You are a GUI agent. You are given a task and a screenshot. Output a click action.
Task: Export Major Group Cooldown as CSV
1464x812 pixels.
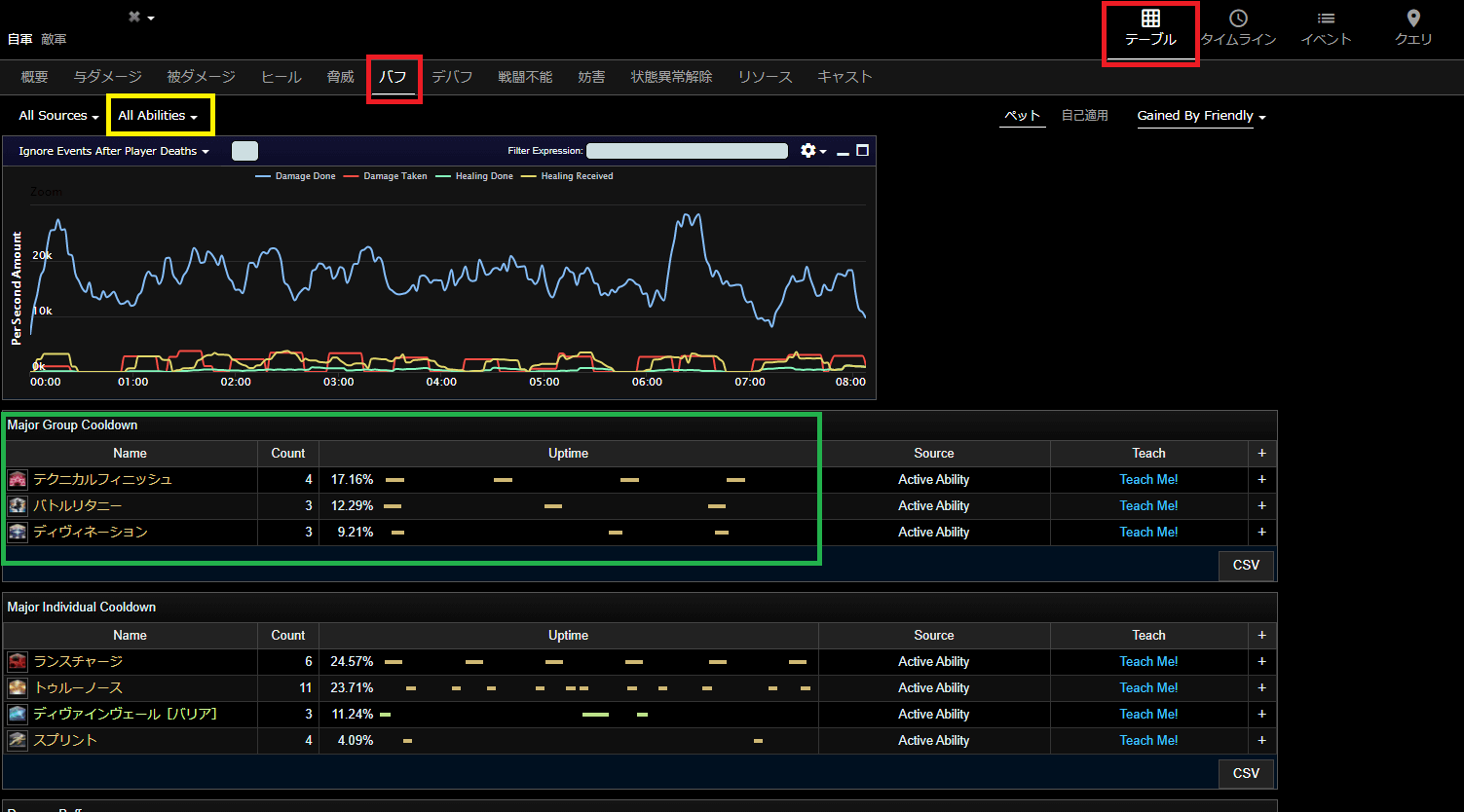click(x=1246, y=565)
